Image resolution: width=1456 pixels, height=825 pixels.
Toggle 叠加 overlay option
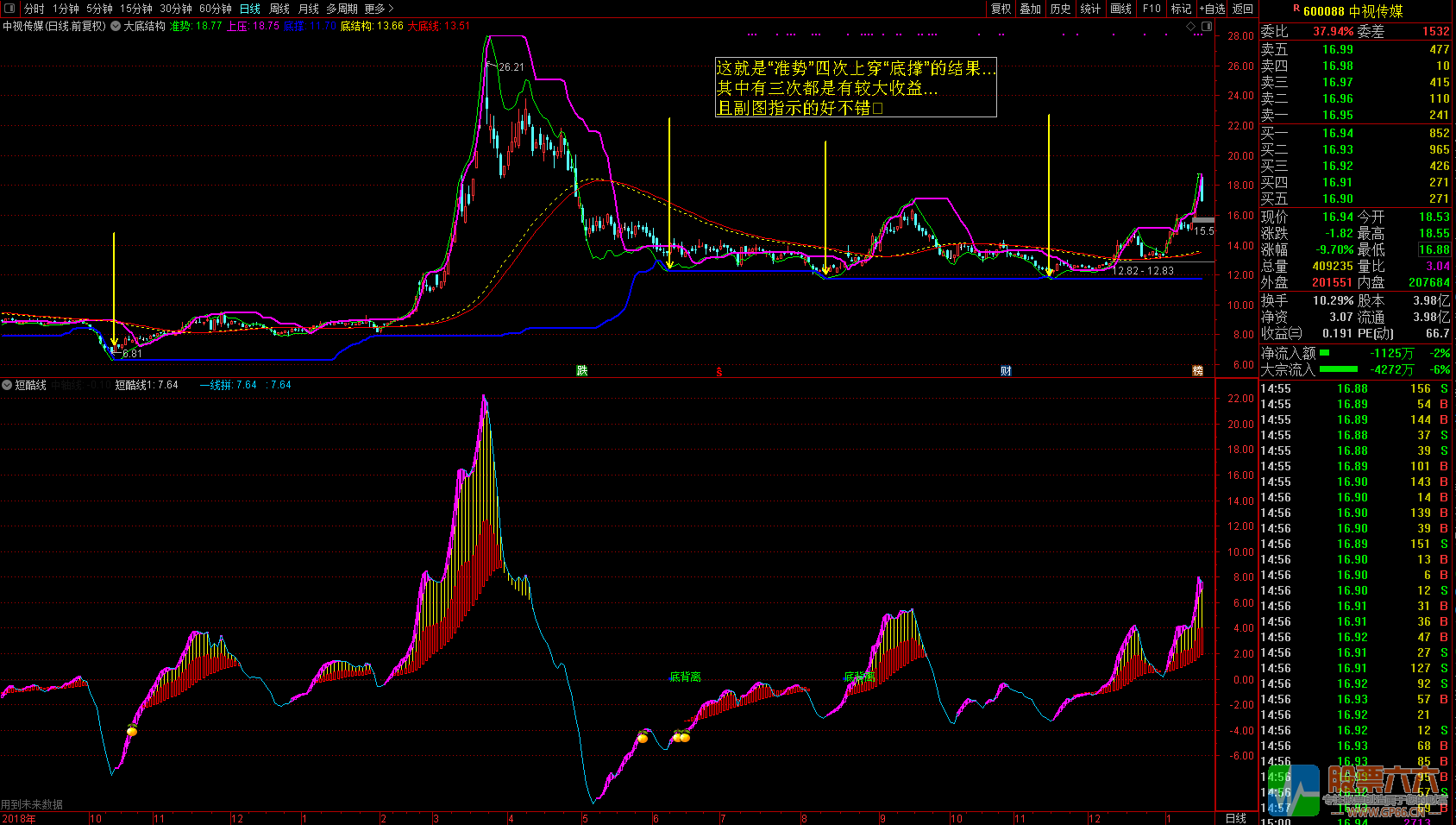[x=1030, y=9]
